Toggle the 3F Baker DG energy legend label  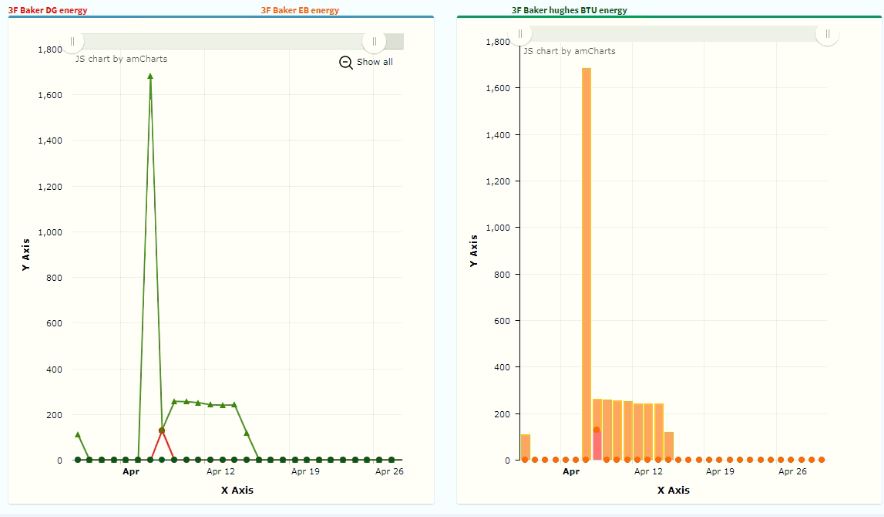[x=48, y=10]
